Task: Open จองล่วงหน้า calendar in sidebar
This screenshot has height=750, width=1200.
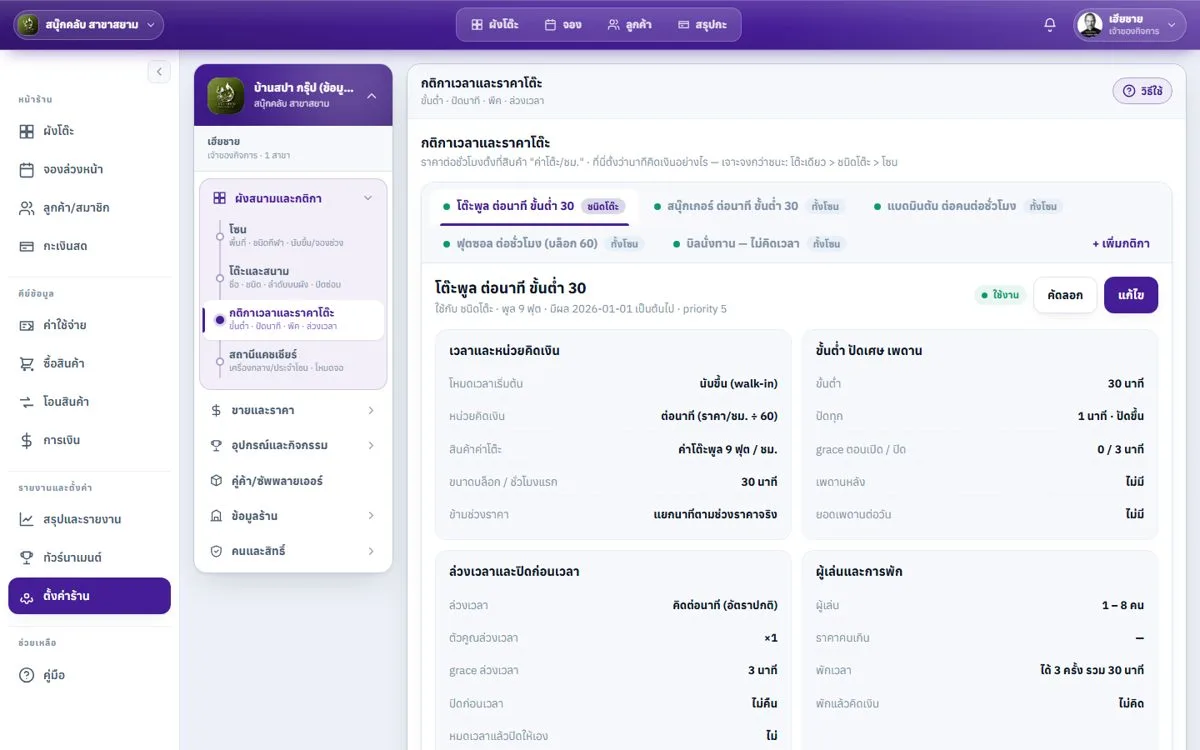Action: coord(89,170)
